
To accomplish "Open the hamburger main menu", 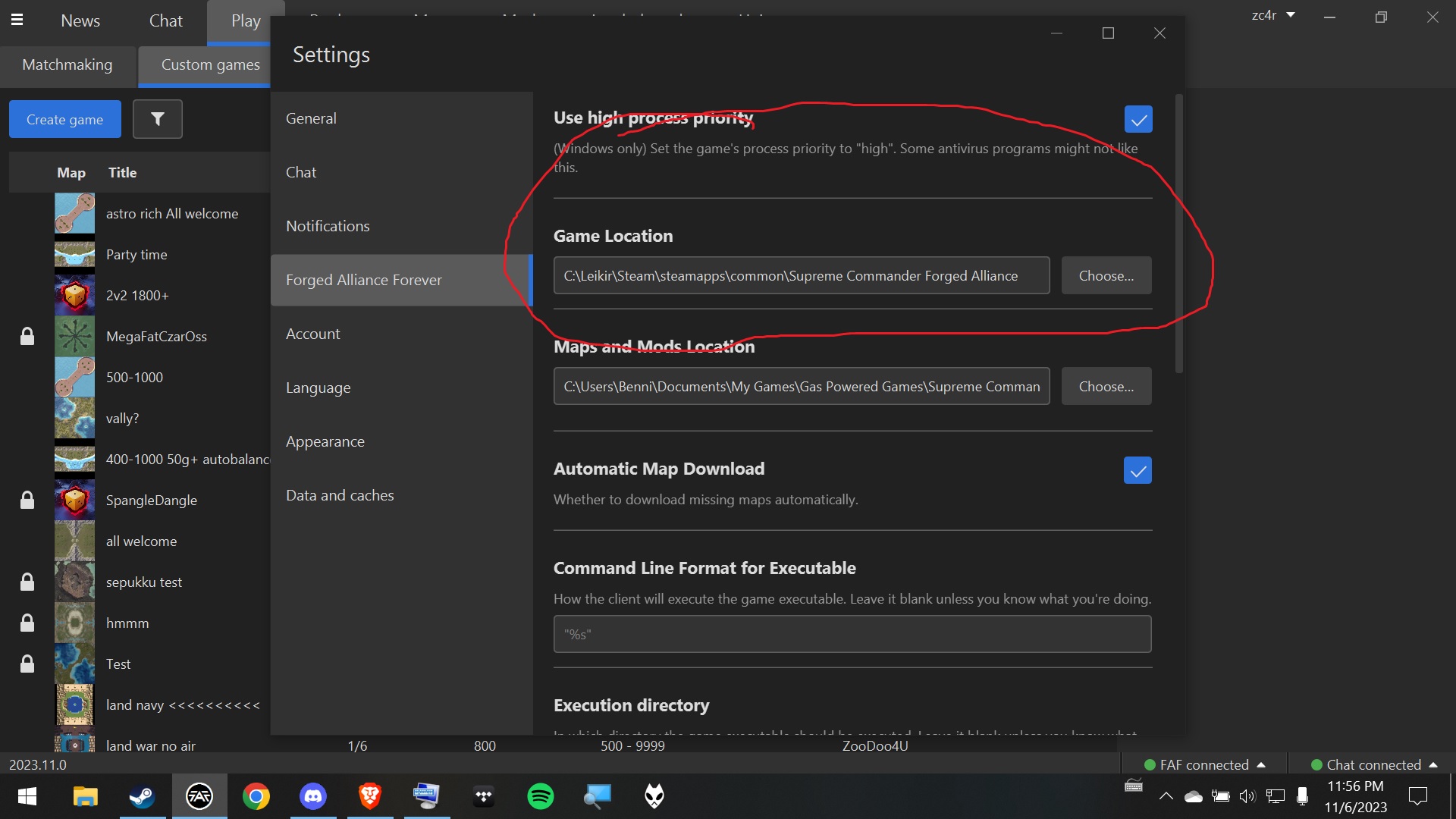I will click(x=17, y=20).
